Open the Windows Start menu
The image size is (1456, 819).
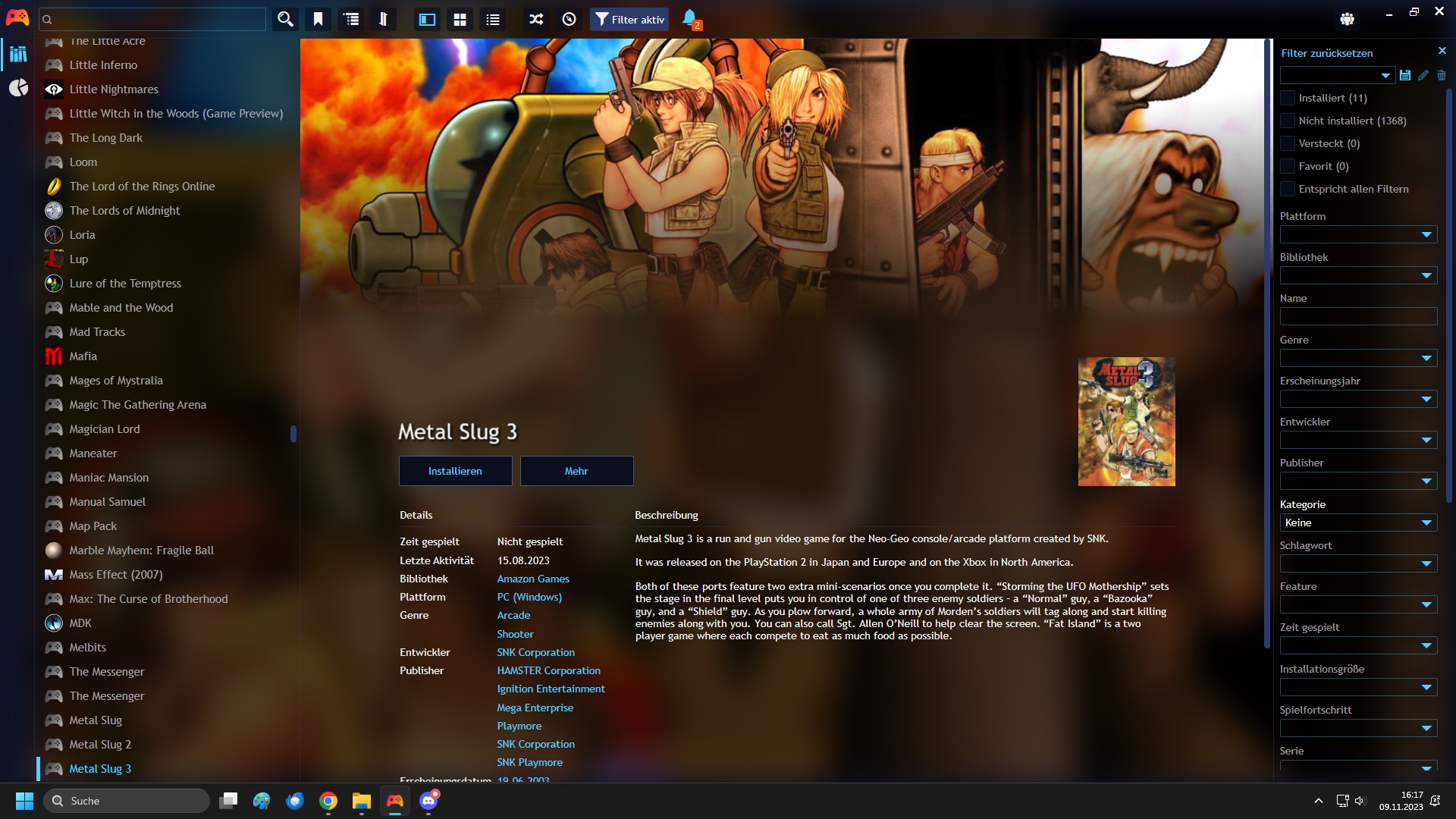[x=24, y=800]
